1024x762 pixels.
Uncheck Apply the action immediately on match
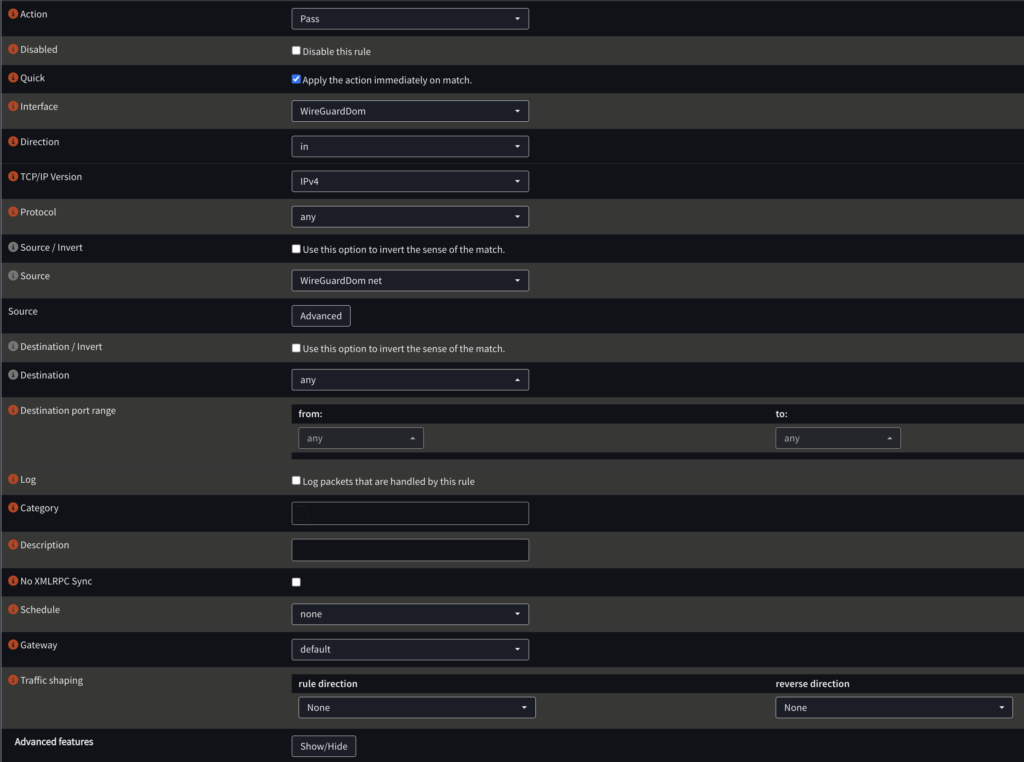click(x=296, y=79)
